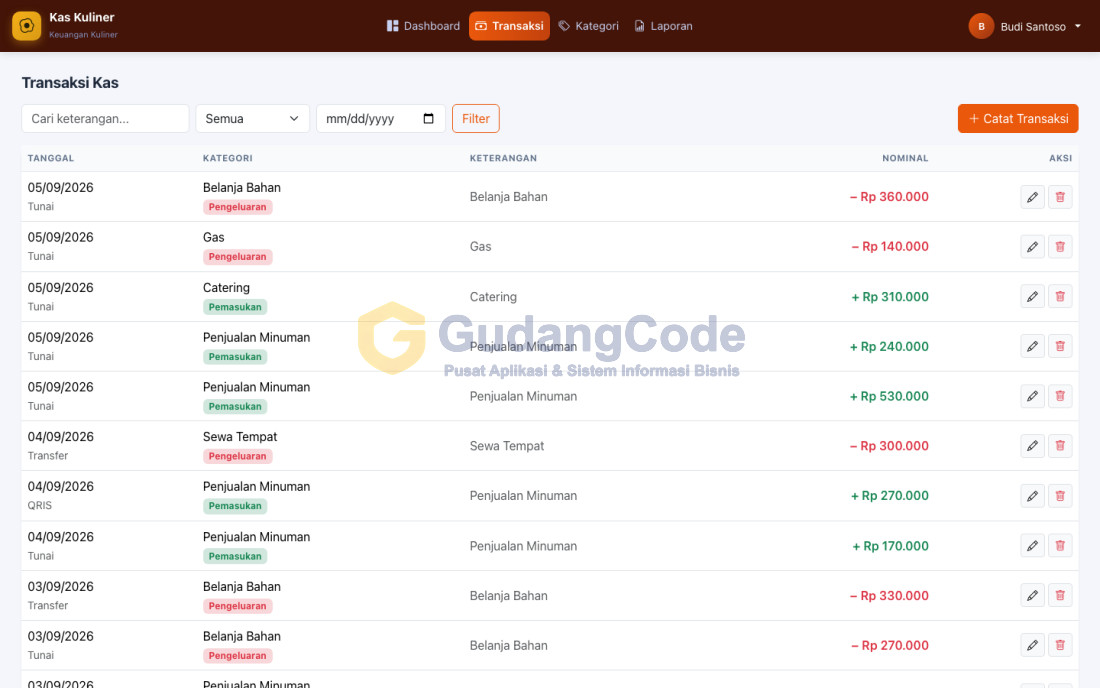The height and width of the screenshot is (688, 1100).
Task: Click Catat Transaksi button
Action: (x=1018, y=119)
